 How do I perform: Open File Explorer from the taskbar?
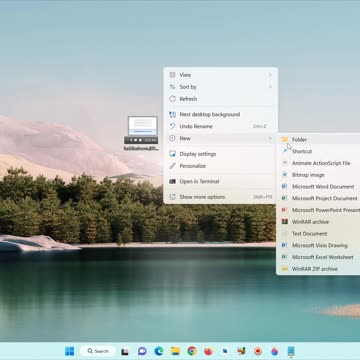coord(175,351)
